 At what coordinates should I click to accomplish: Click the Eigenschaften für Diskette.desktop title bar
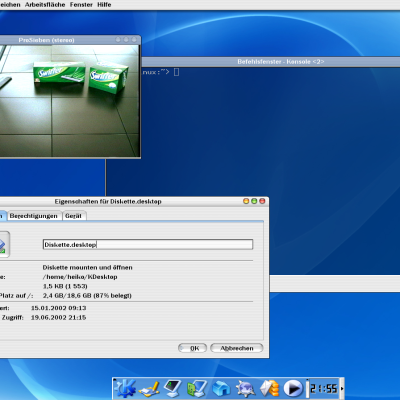point(133,201)
